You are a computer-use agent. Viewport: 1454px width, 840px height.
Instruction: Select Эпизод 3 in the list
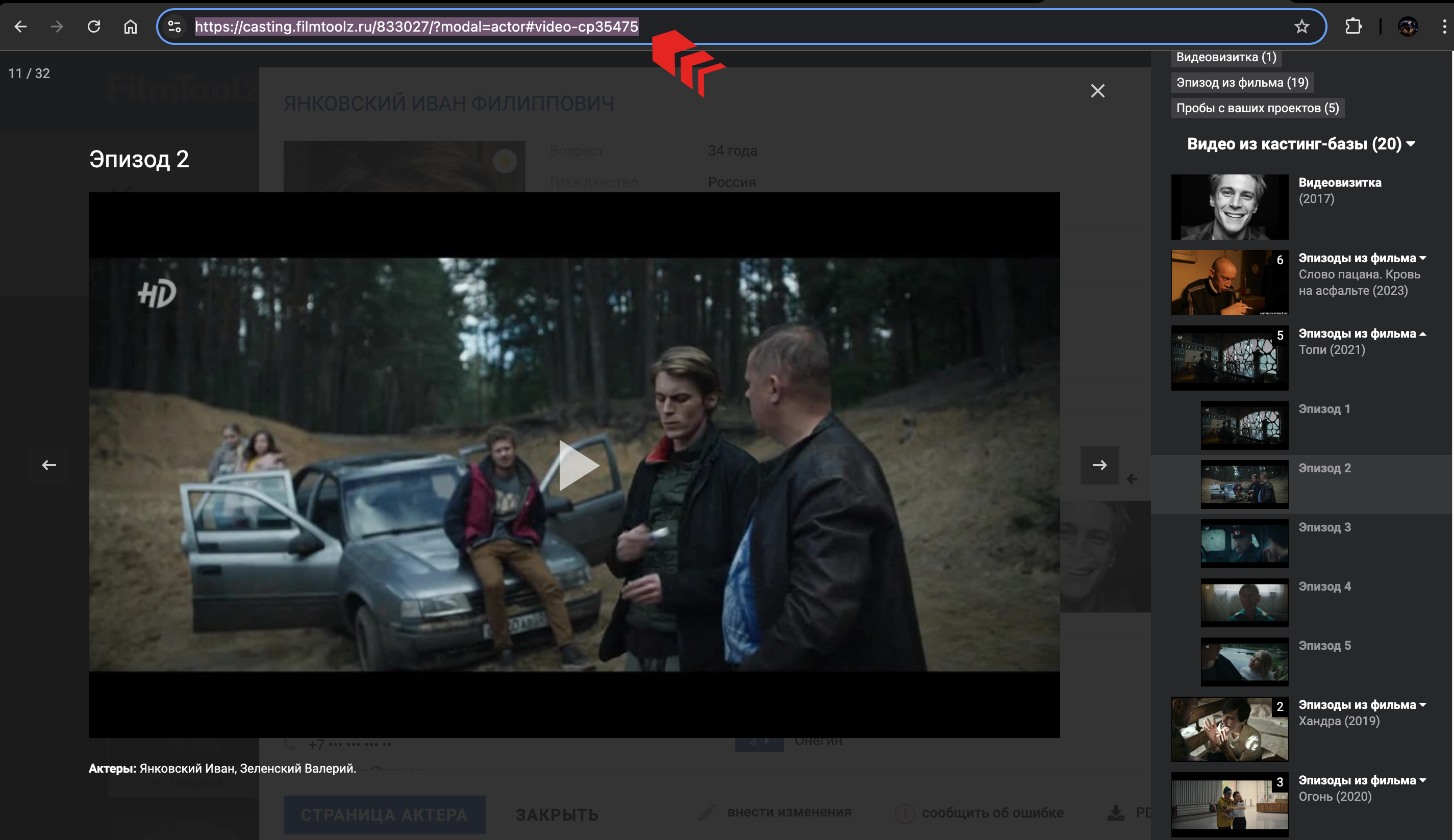click(1324, 527)
